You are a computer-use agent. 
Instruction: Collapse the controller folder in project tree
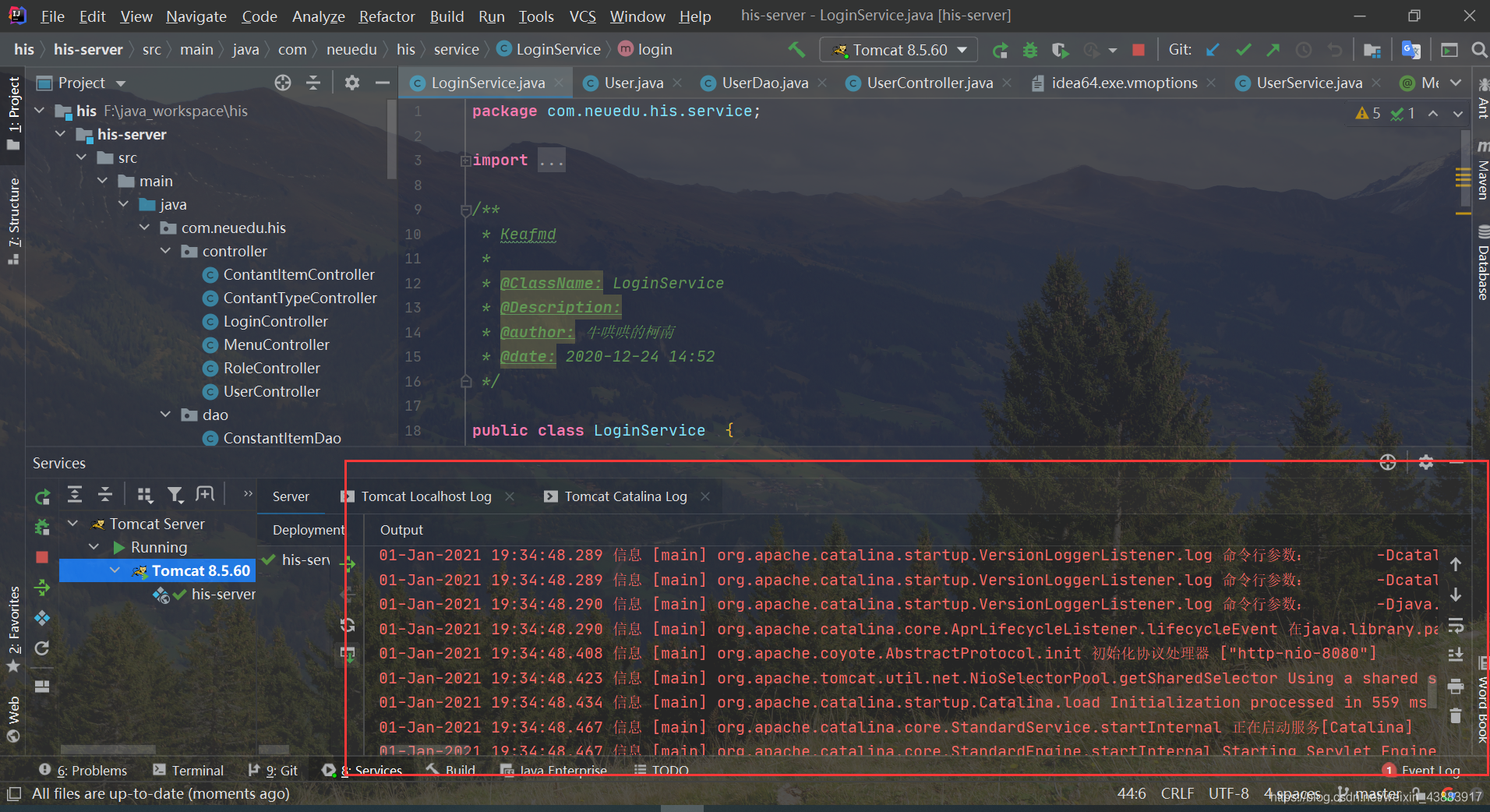[165, 251]
